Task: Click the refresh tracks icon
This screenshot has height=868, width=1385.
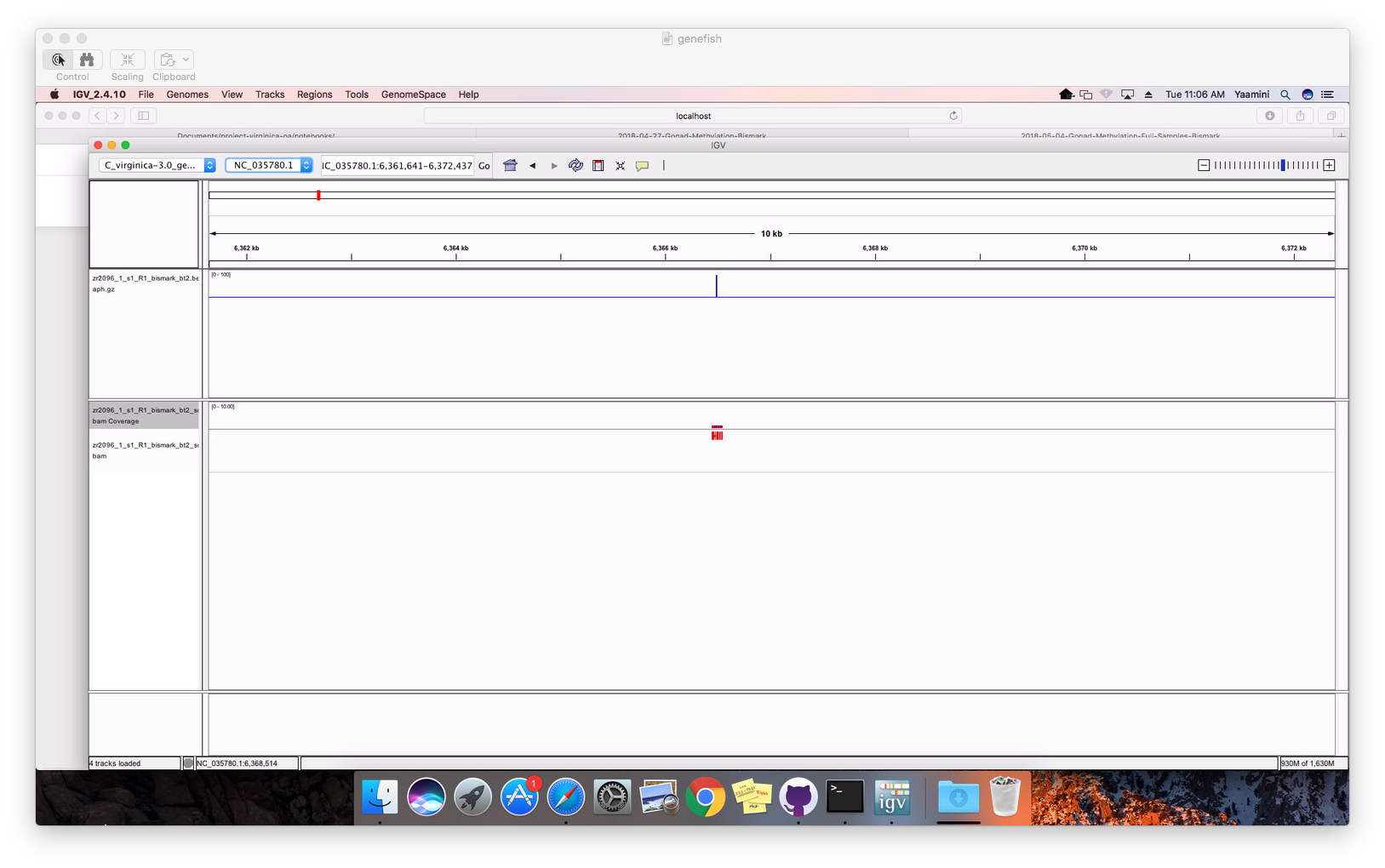Action: 575,165
